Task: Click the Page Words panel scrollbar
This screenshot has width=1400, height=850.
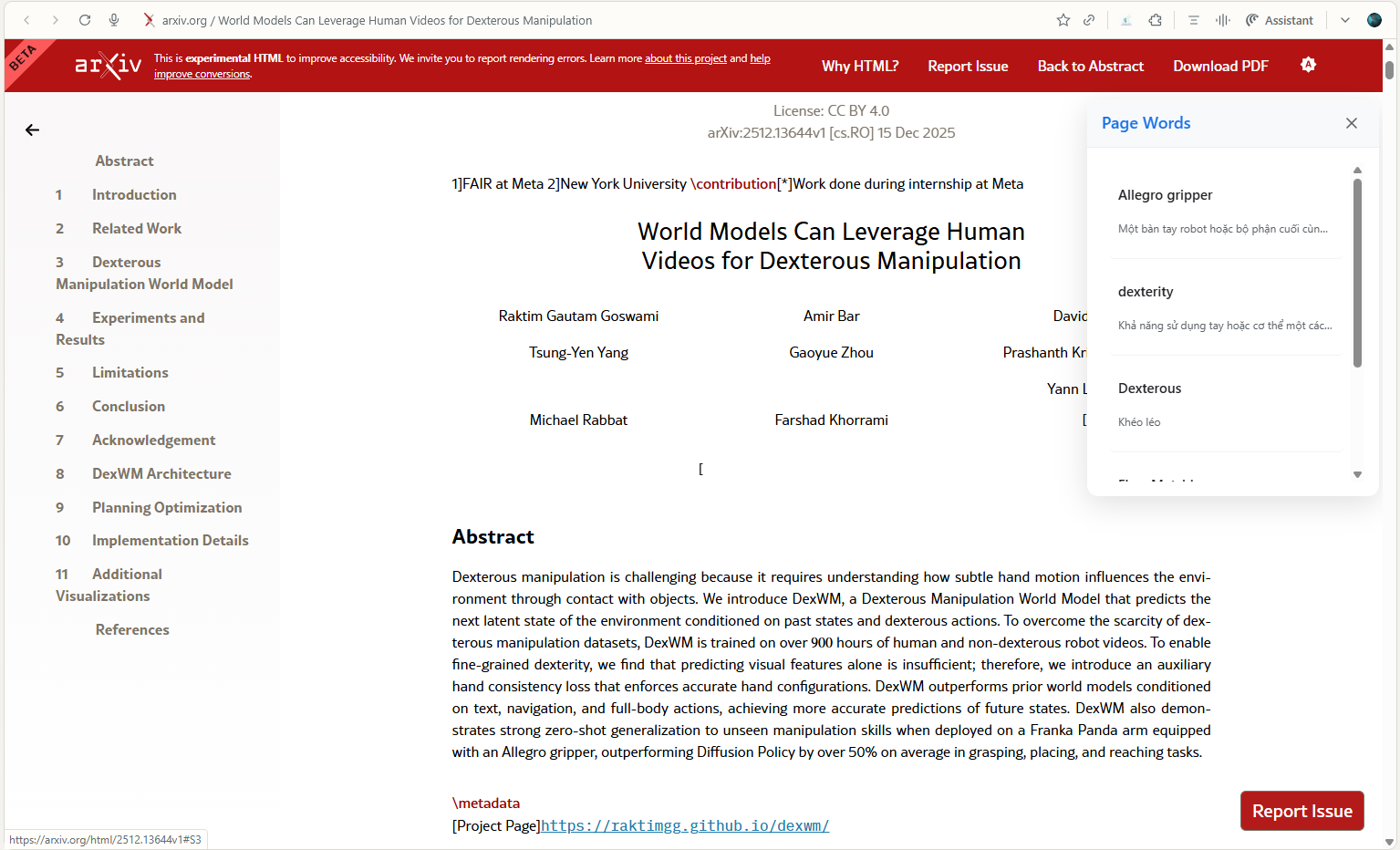Action: click(x=1357, y=274)
